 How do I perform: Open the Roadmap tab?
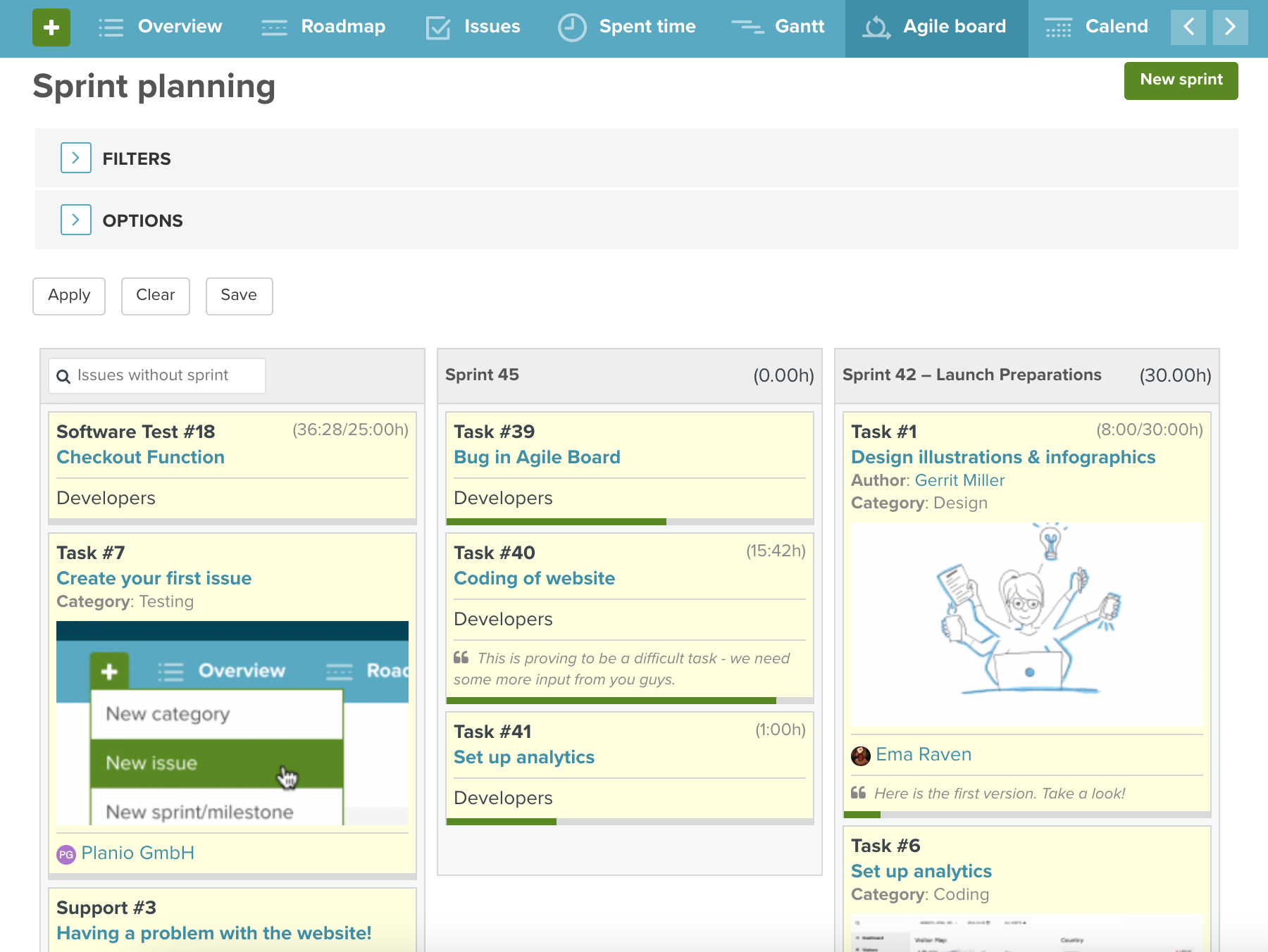pos(323,27)
